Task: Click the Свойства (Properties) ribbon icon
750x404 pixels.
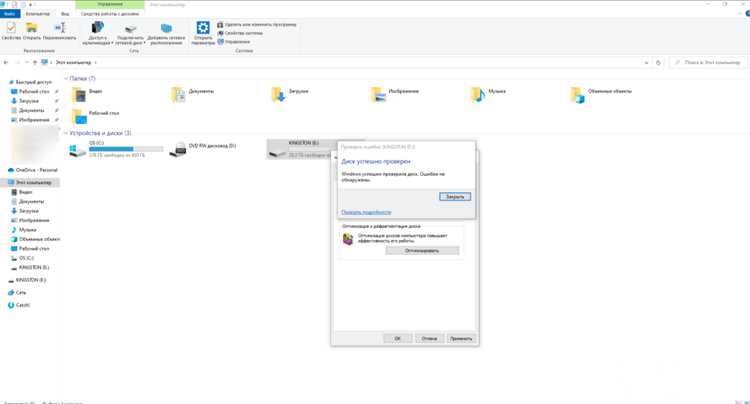Action: pos(11,28)
